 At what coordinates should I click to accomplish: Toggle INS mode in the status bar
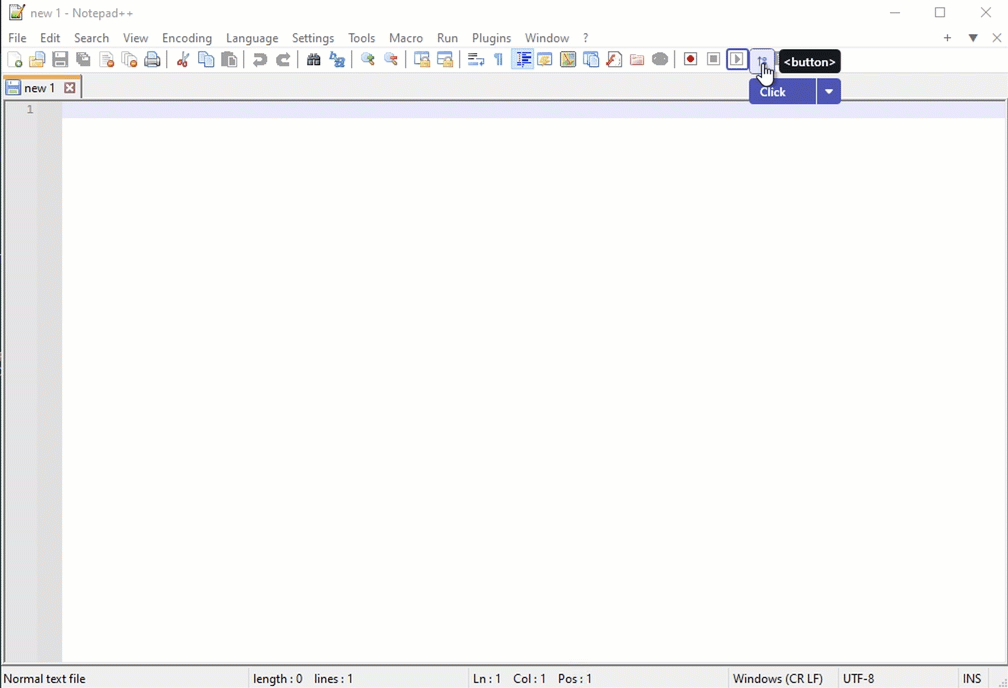[972, 678]
